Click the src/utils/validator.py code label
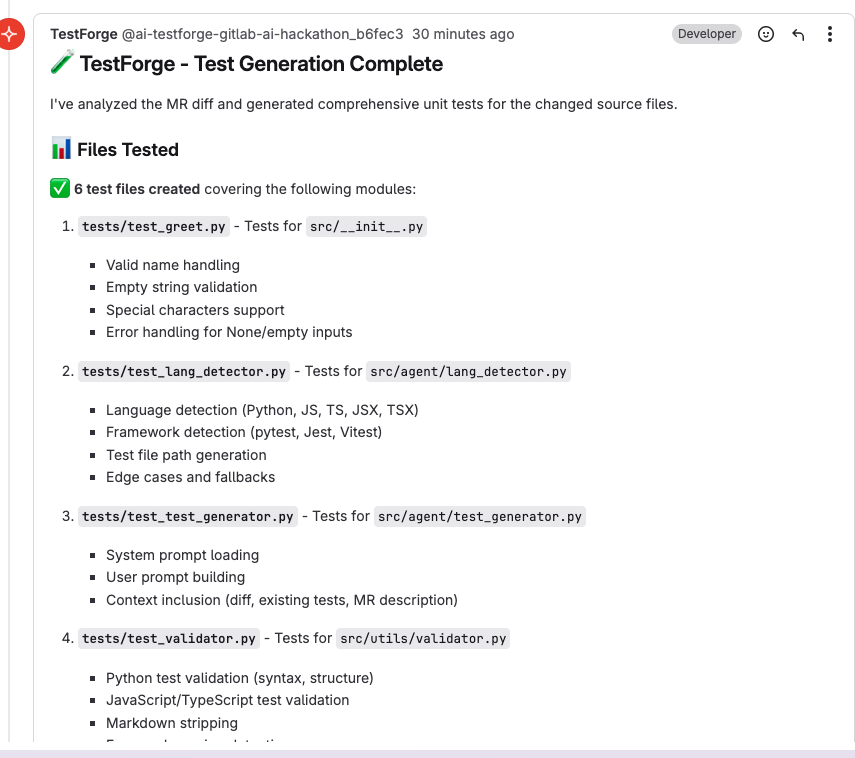855x758 pixels. pyautogui.click(x=423, y=638)
